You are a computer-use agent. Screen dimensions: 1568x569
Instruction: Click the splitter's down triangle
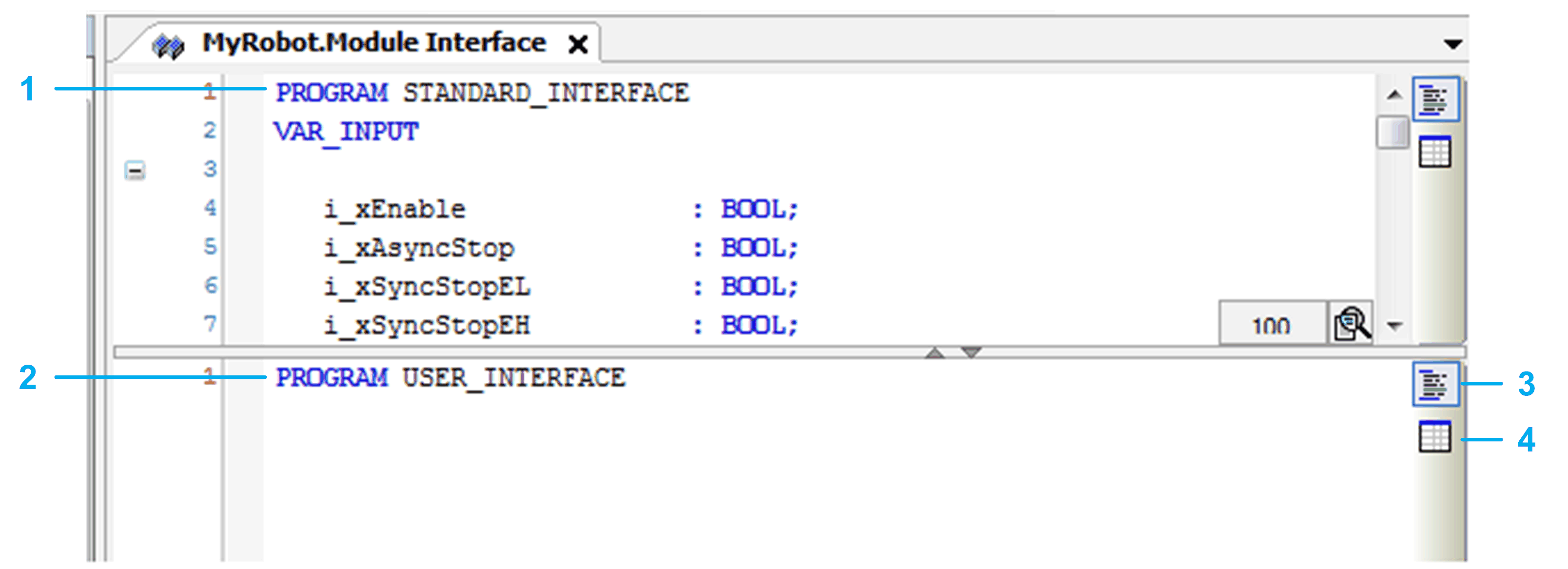[971, 353]
